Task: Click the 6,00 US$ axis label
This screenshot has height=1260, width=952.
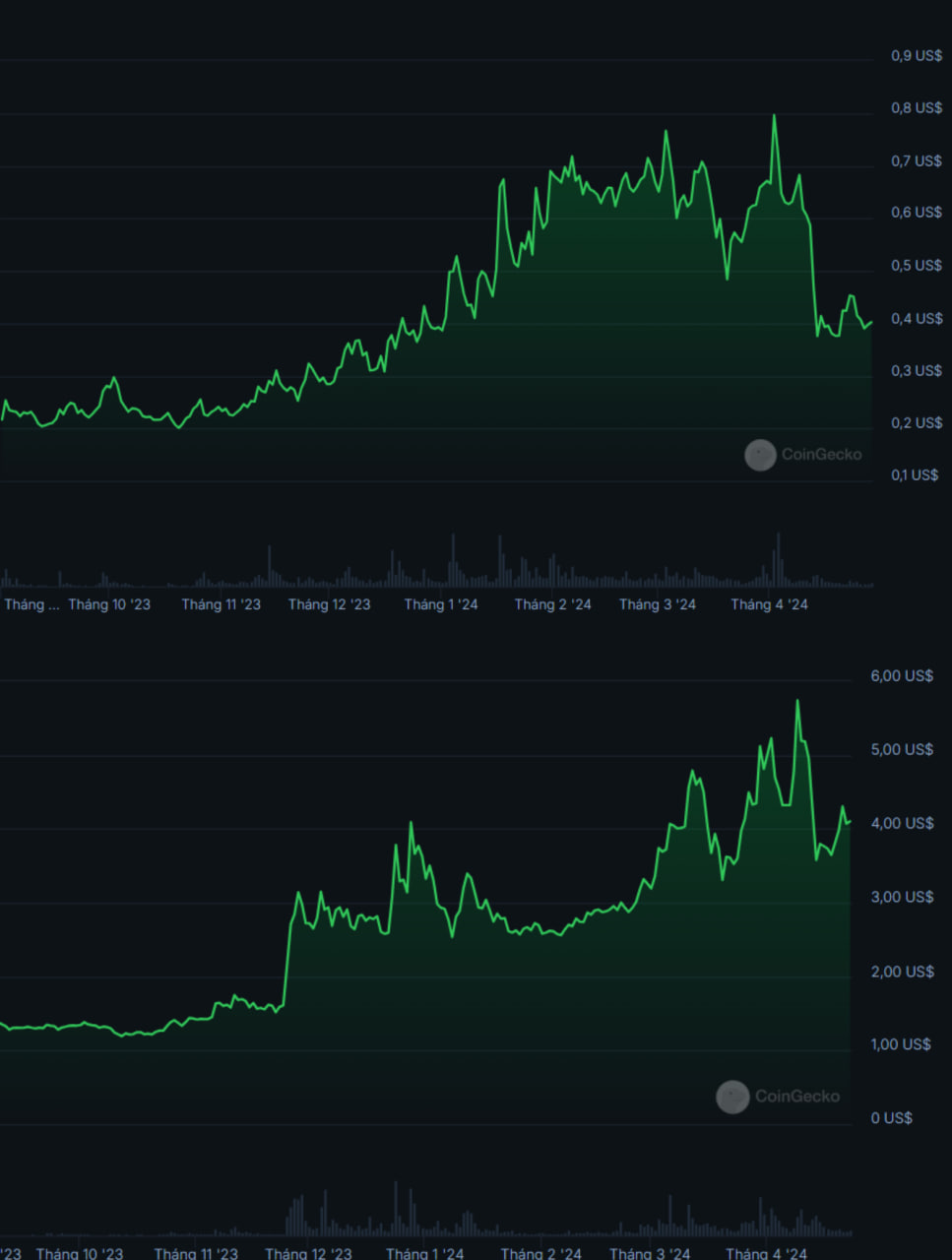Action: click(902, 676)
